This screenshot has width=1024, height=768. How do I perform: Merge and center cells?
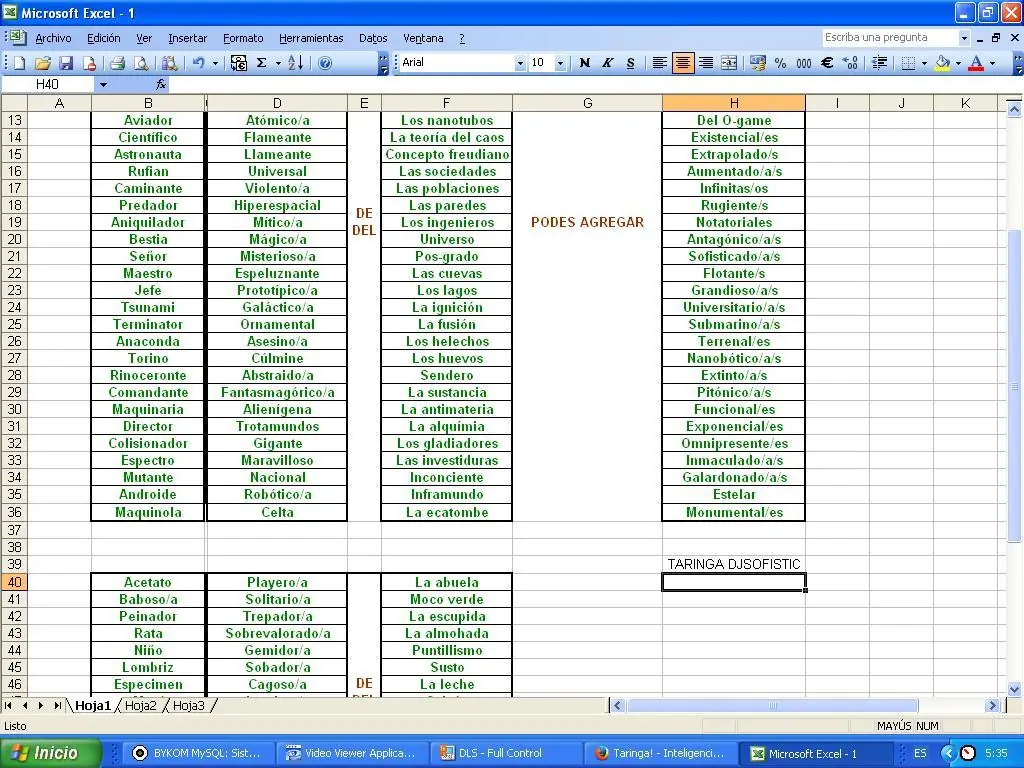click(729, 63)
